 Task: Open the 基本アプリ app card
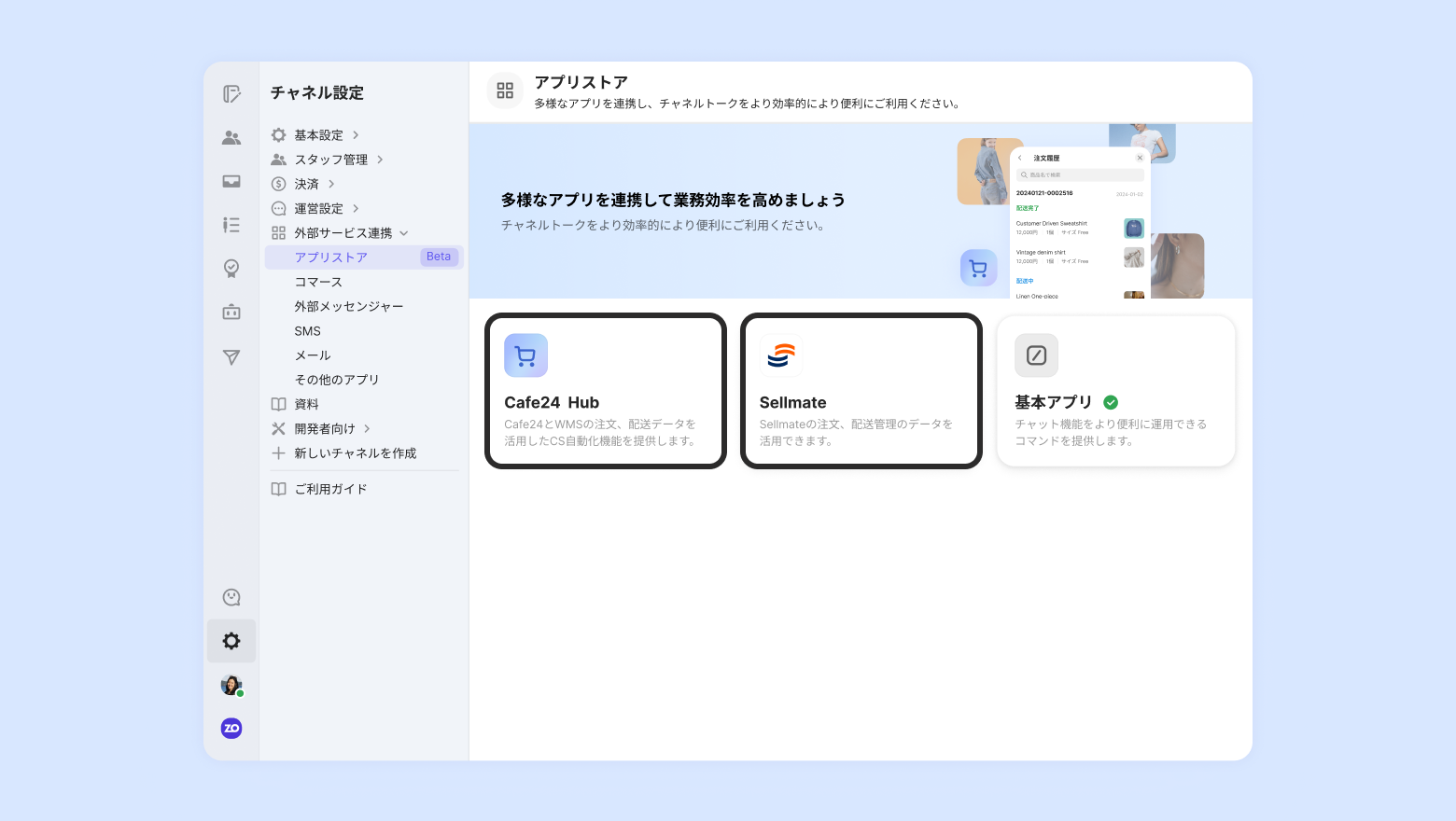click(1116, 391)
